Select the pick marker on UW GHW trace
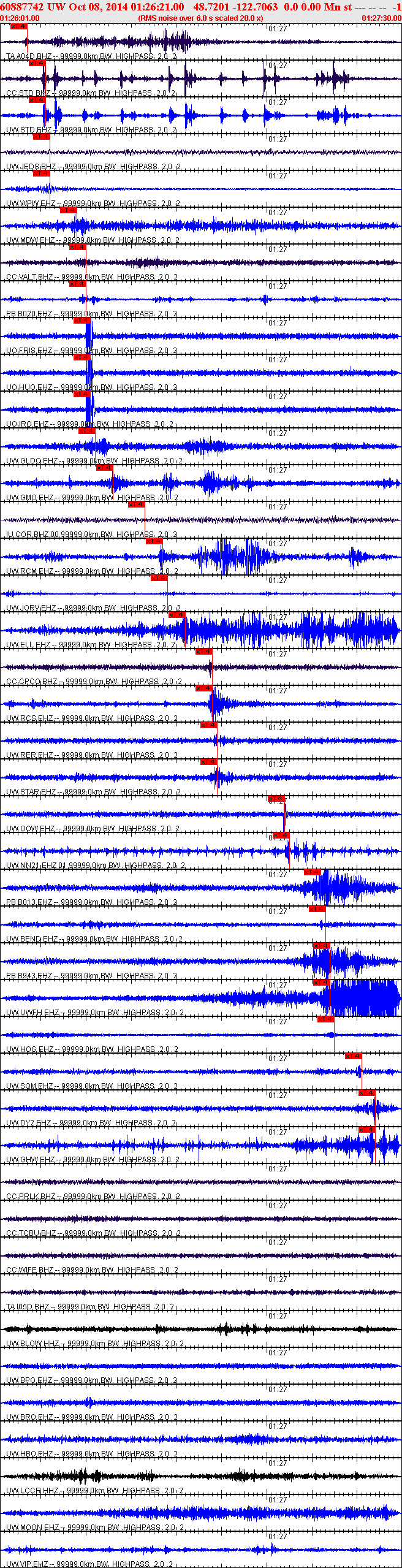402x1568 pixels. tap(366, 1130)
